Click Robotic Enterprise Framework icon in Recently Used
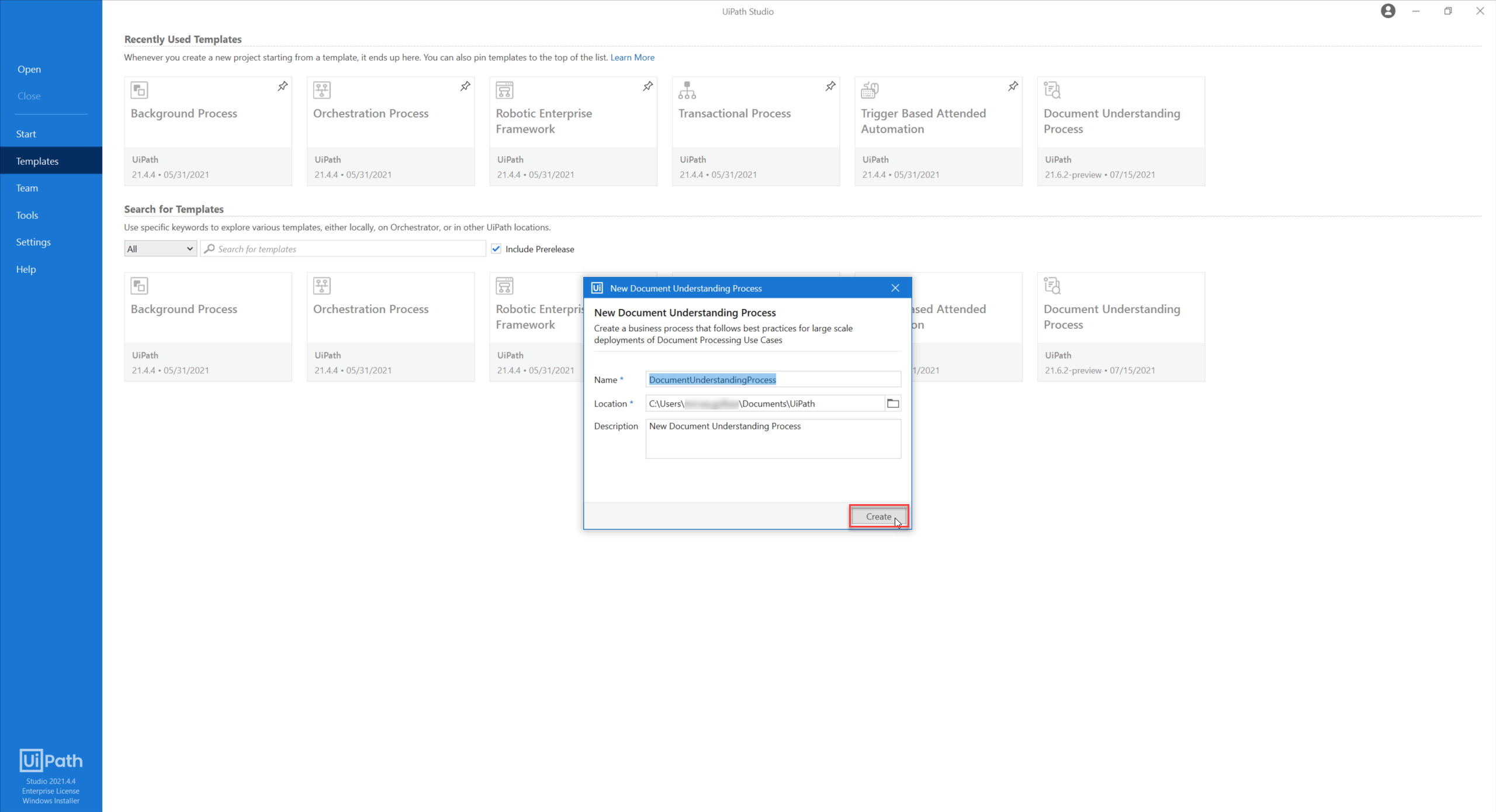This screenshot has width=1496, height=812. click(505, 90)
